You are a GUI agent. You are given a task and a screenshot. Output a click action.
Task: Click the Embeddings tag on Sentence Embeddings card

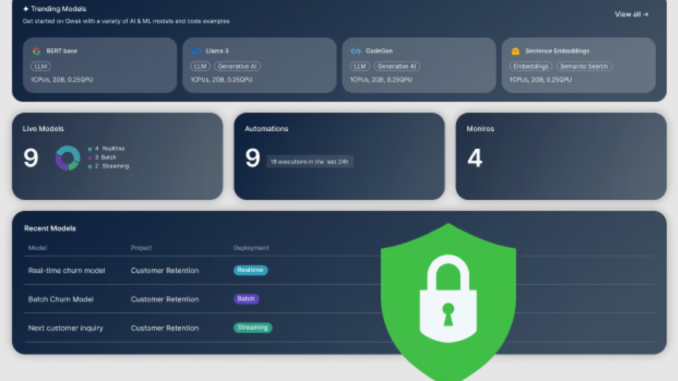pos(531,66)
